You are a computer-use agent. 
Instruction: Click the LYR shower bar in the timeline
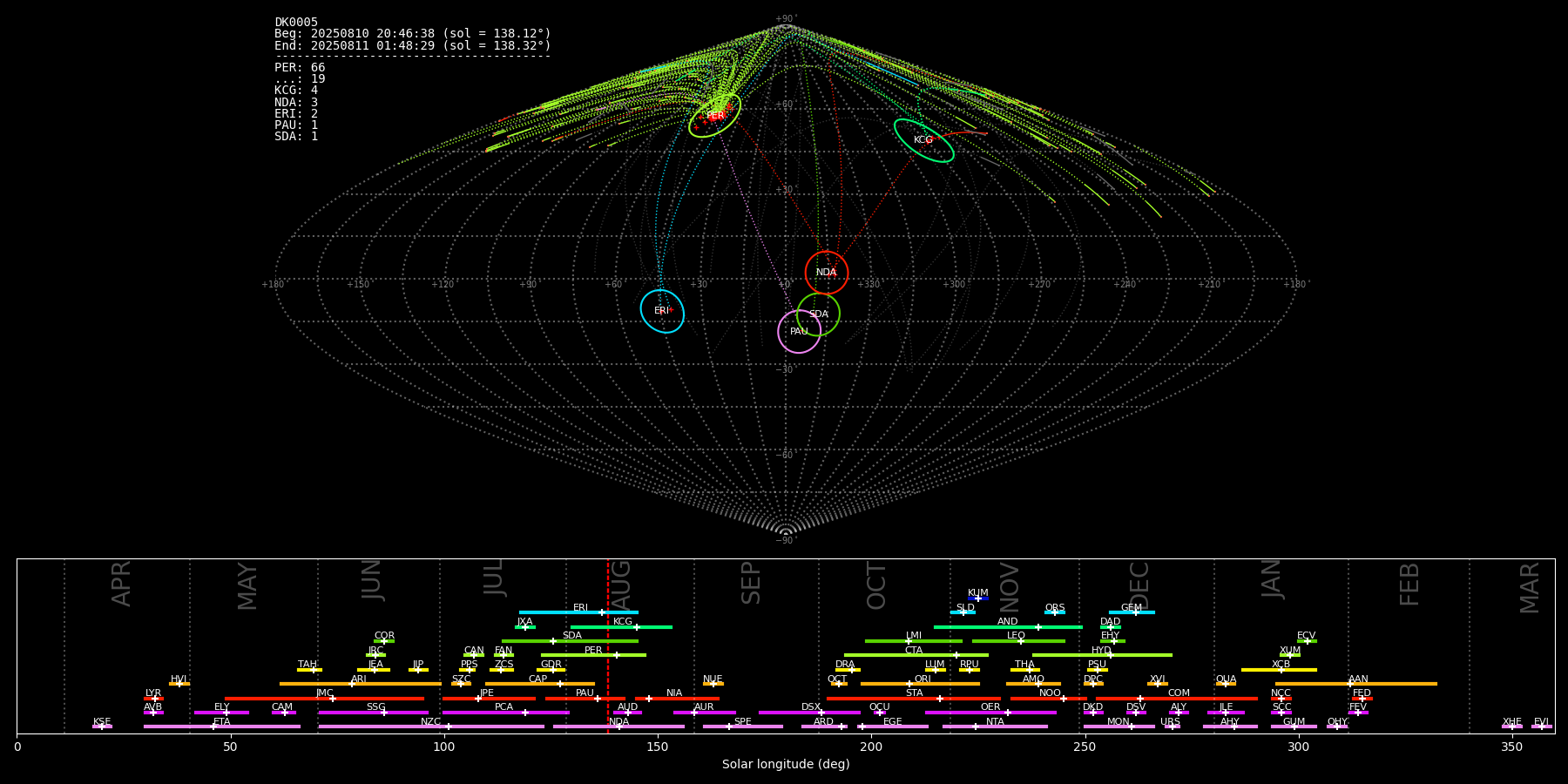point(153,699)
